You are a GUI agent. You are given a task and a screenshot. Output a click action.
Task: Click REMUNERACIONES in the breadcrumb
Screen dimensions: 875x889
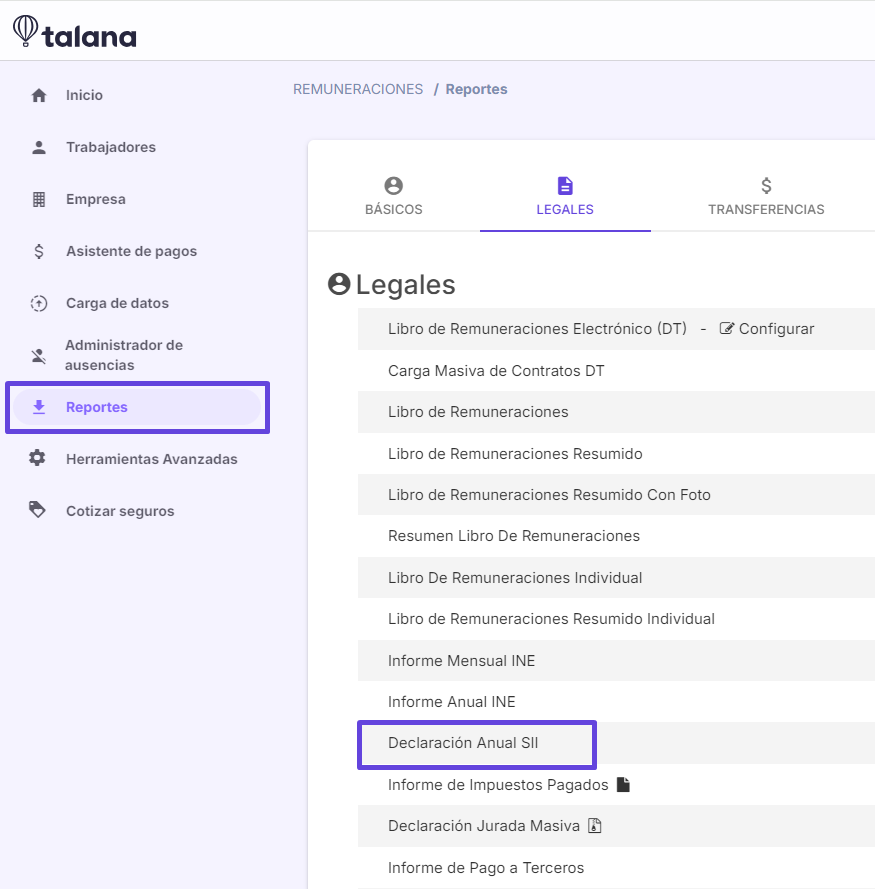[x=358, y=89]
